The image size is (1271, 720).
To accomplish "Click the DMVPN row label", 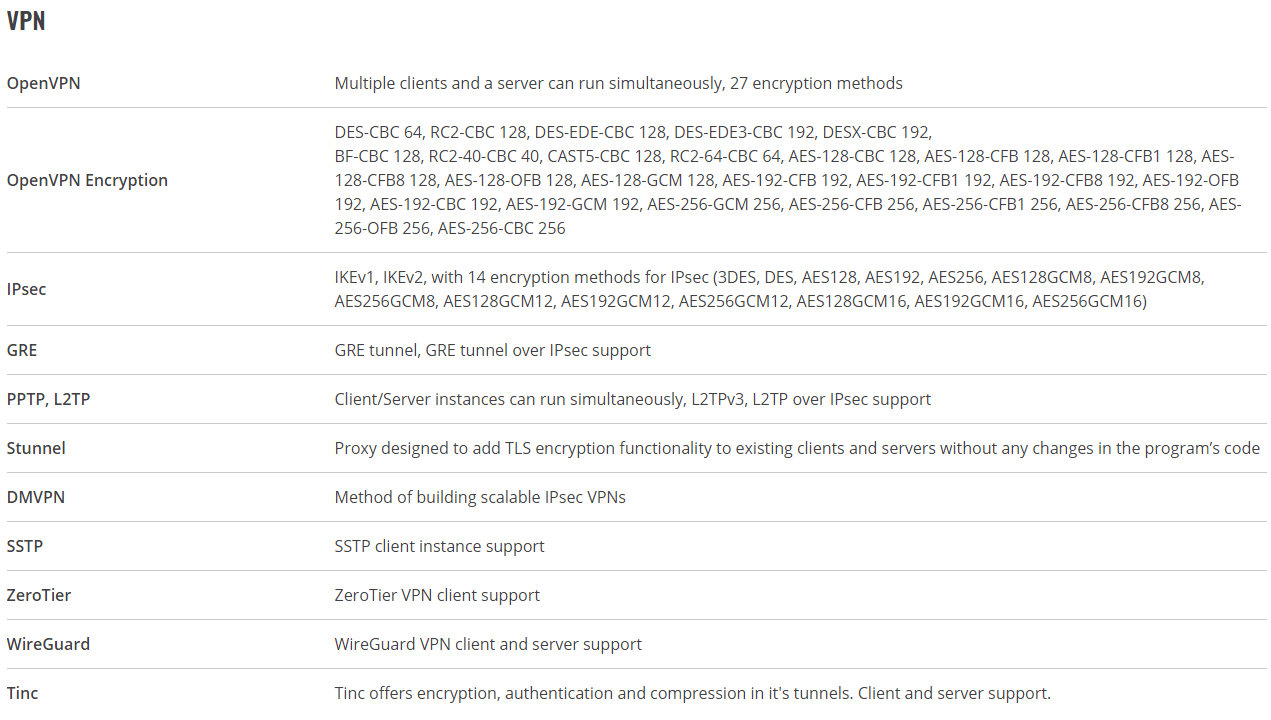I will (36, 497).
